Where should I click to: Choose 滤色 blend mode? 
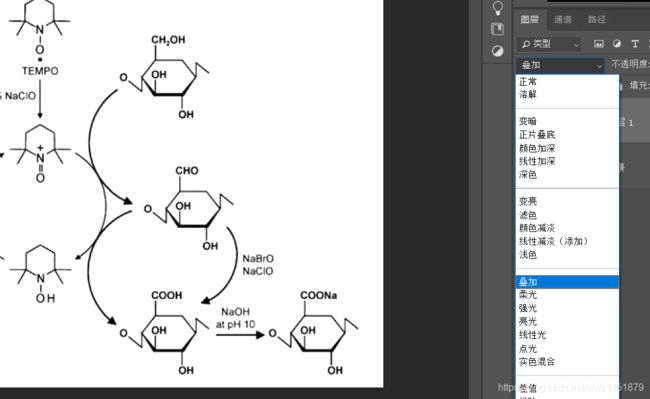click(x=567, y=215)
